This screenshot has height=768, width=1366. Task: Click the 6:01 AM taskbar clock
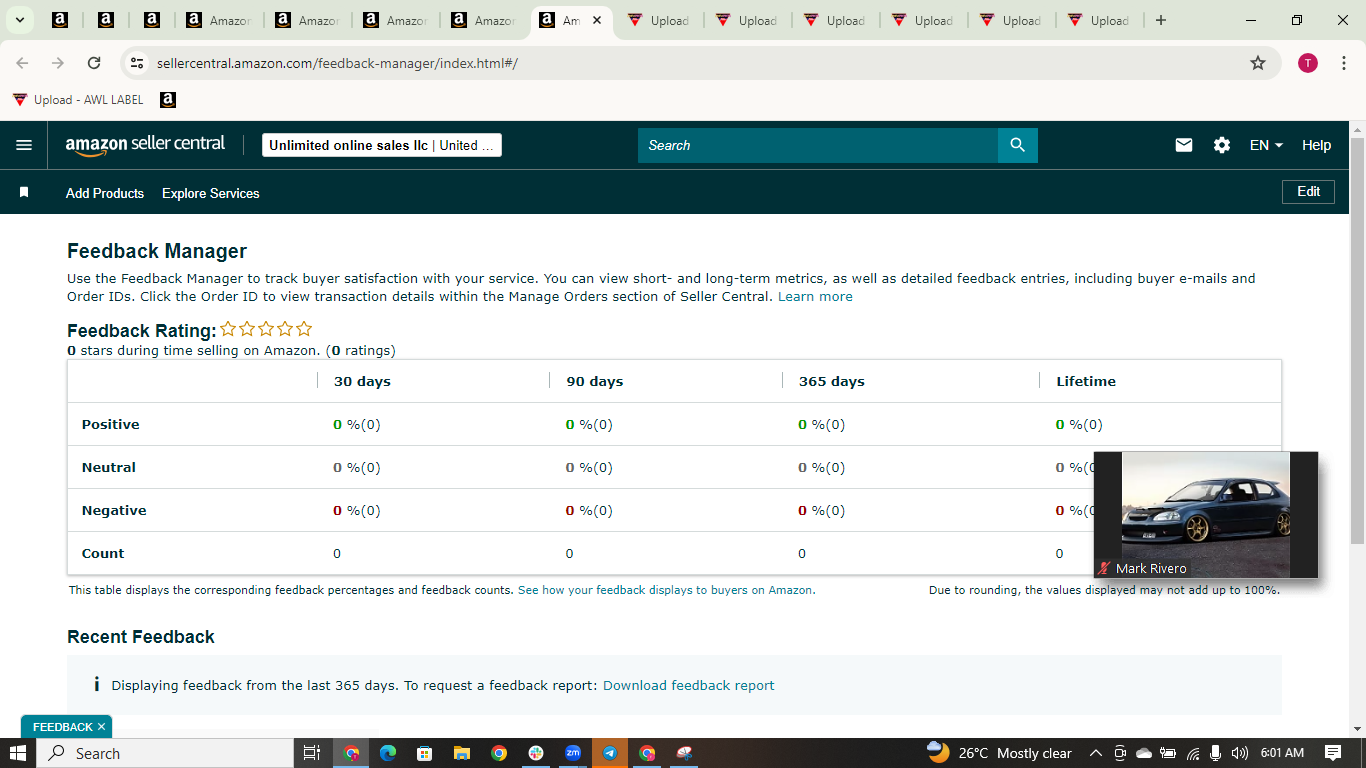pyautogui.click(x=1283, y=753)
